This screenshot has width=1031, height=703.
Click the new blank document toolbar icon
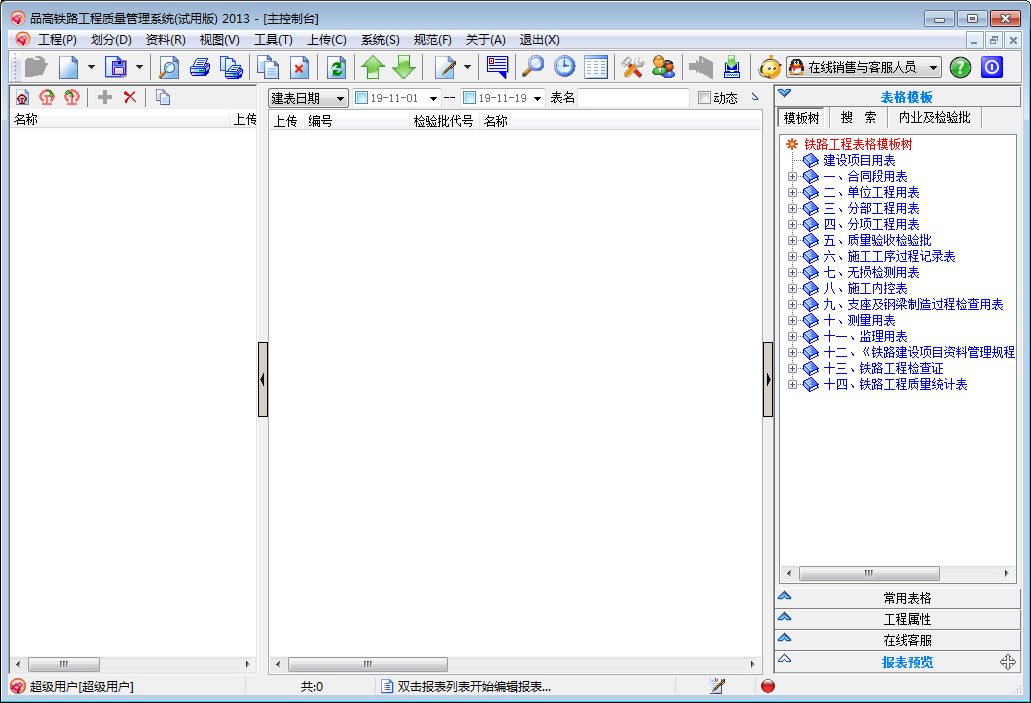[68, 67]
